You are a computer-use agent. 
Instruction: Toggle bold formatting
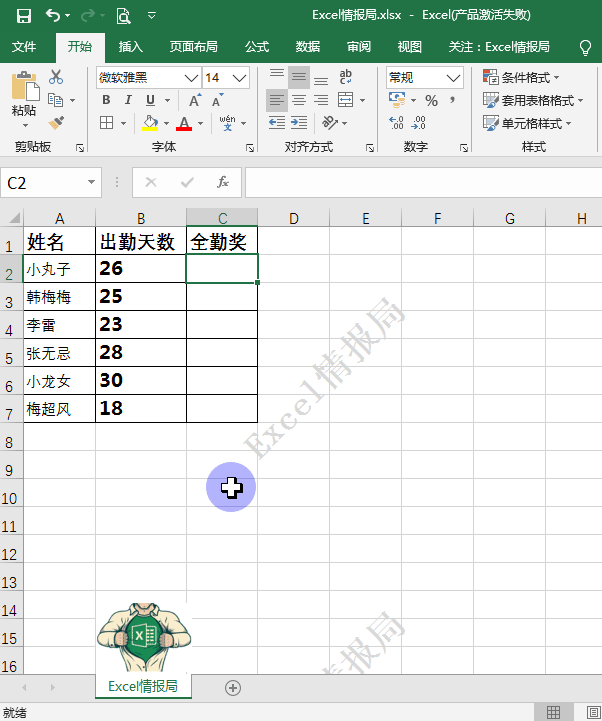tap(107, 100)
